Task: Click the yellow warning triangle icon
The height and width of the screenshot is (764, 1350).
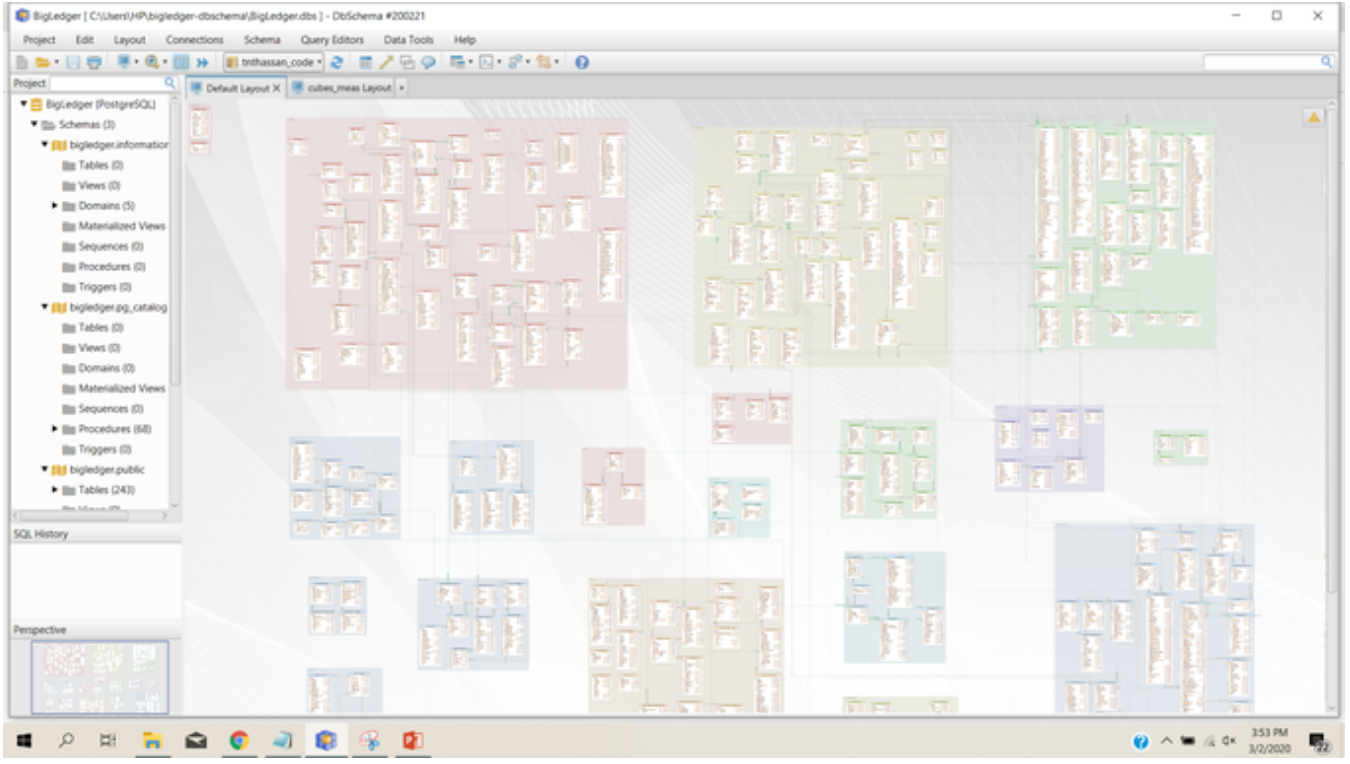Action: 1314,117
